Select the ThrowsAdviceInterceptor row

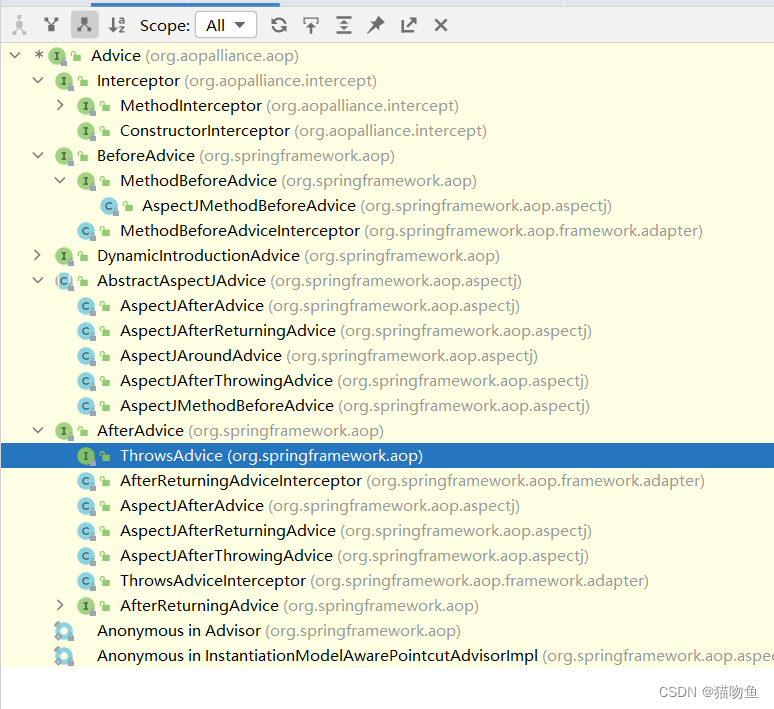(387, 581)
